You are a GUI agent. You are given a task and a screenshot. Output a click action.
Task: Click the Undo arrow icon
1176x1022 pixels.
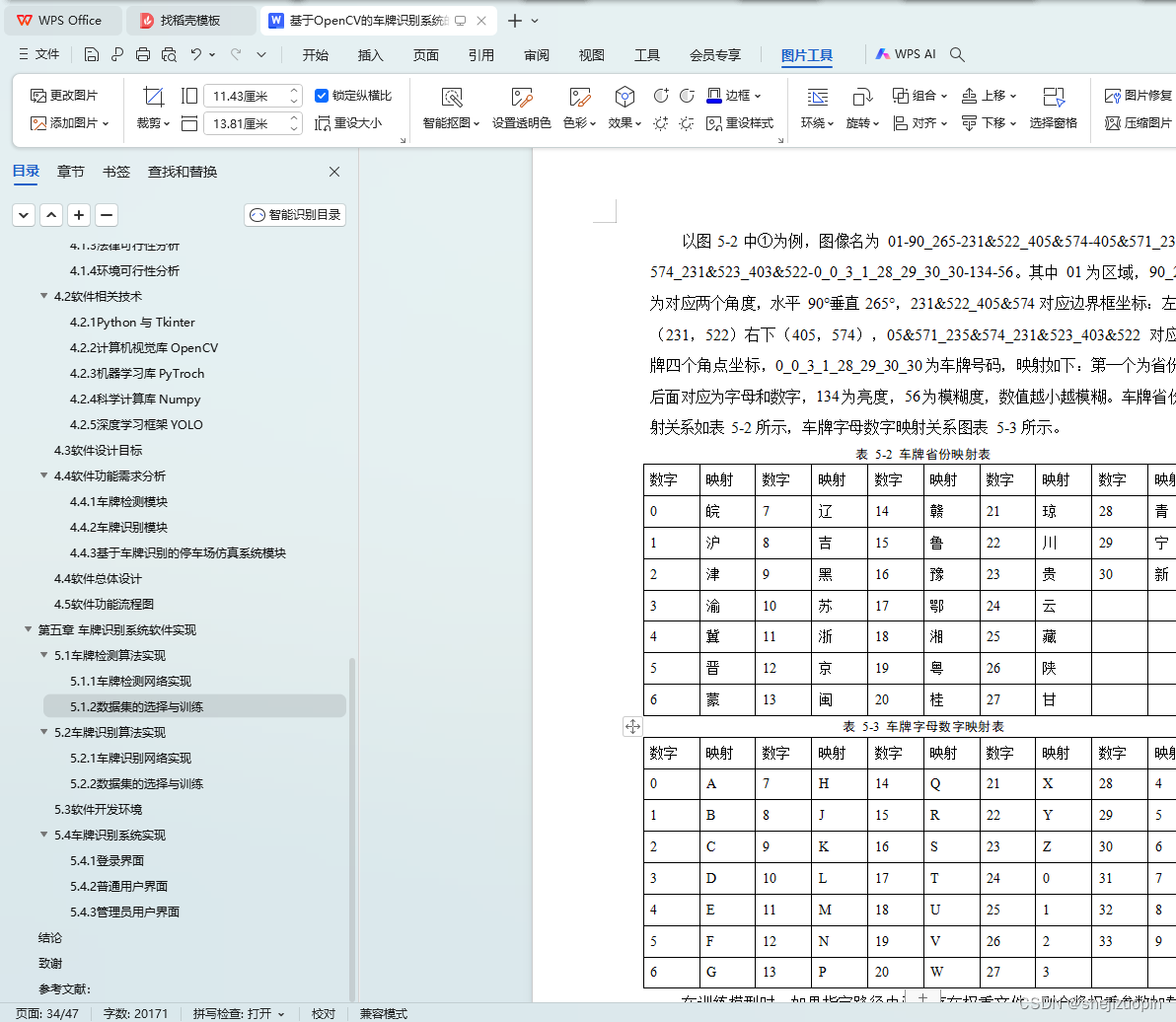coord(195,54)
